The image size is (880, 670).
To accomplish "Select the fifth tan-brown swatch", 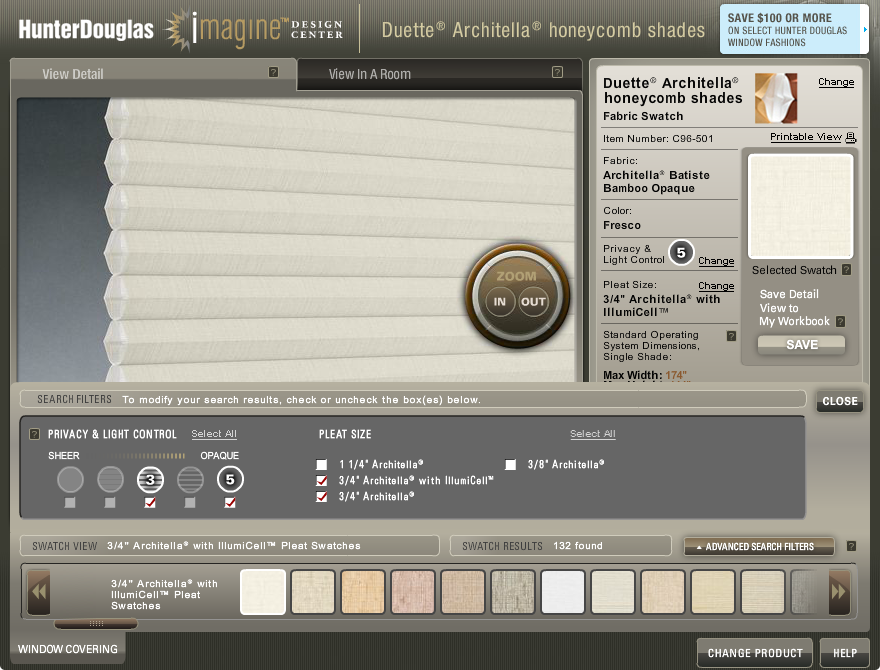I will coord(463,592).
